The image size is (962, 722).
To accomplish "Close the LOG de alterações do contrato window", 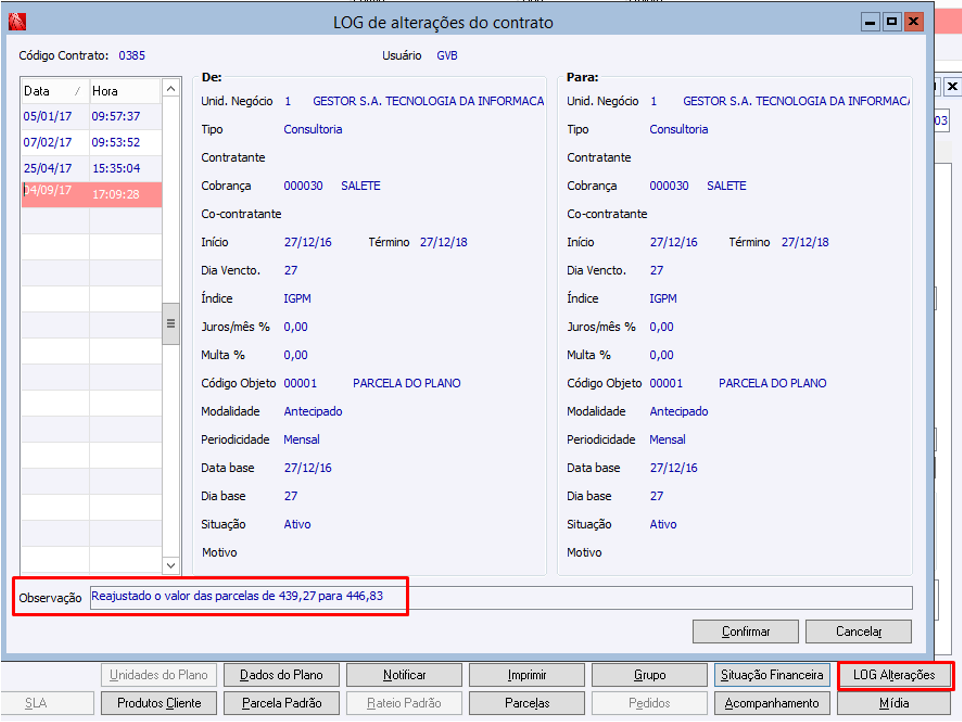I will tap(914, 22).
